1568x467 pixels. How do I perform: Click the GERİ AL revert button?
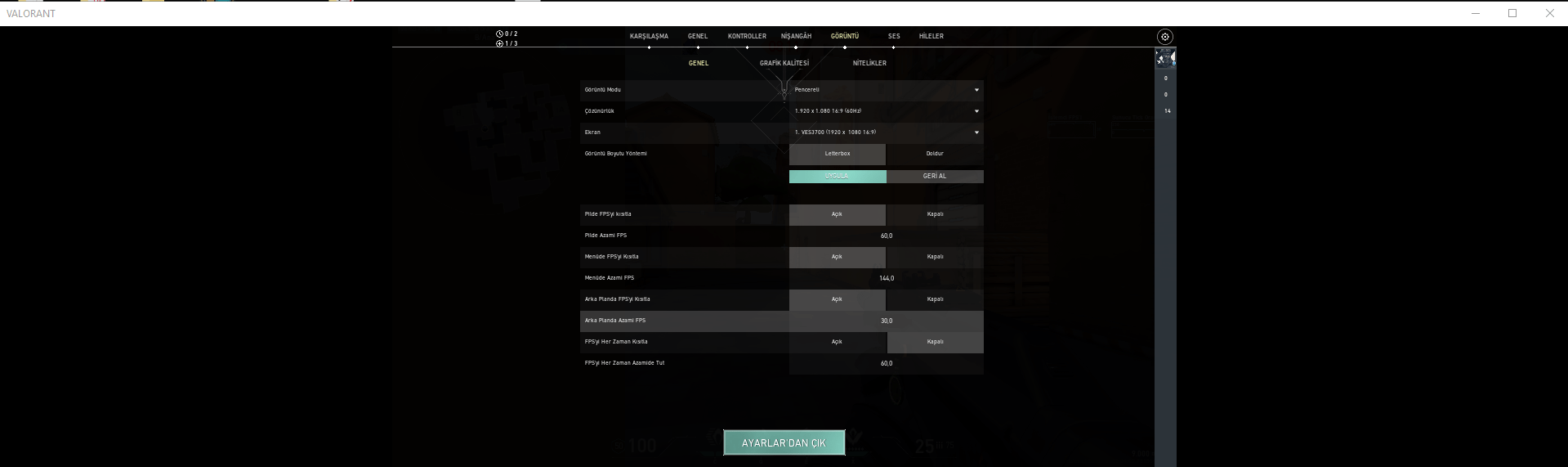(x=935, y=176)
